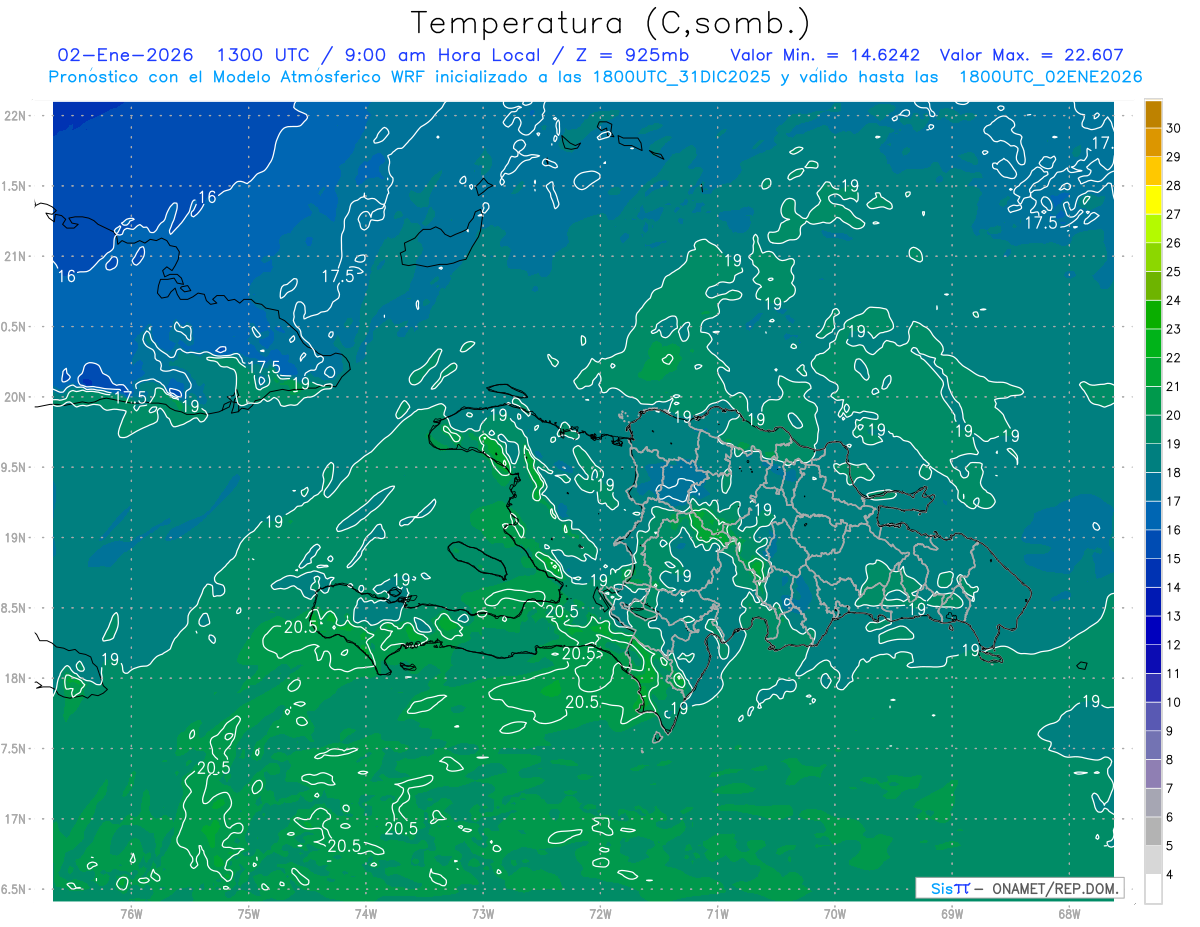Screen dimensions: 1200x927
Task: Click the blue 'Sis' logo in the credit box
Action: [x=943, y=888]
